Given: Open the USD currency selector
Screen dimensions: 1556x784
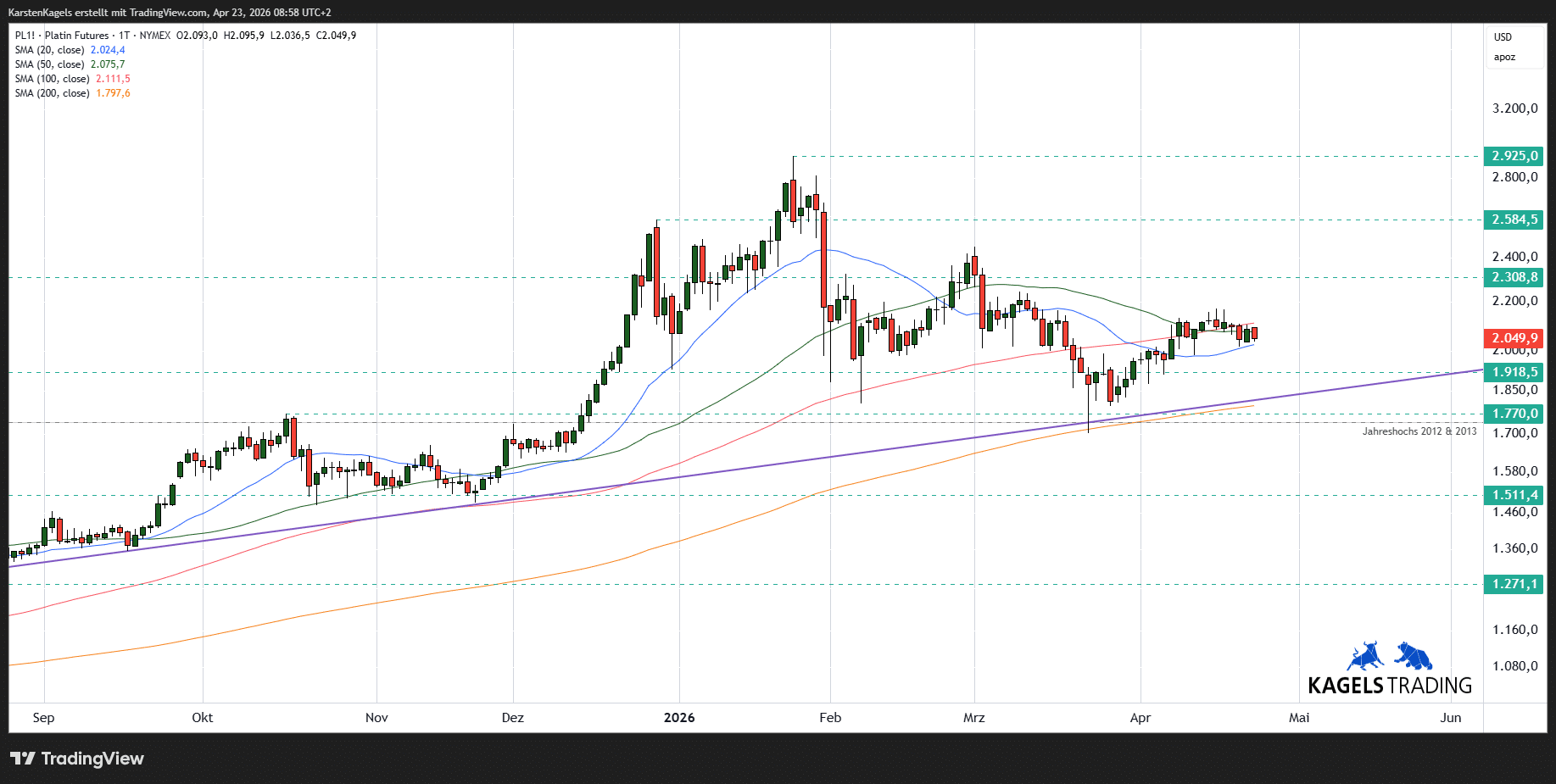Looking at the screenshot, I should [x=1503, y=37].
